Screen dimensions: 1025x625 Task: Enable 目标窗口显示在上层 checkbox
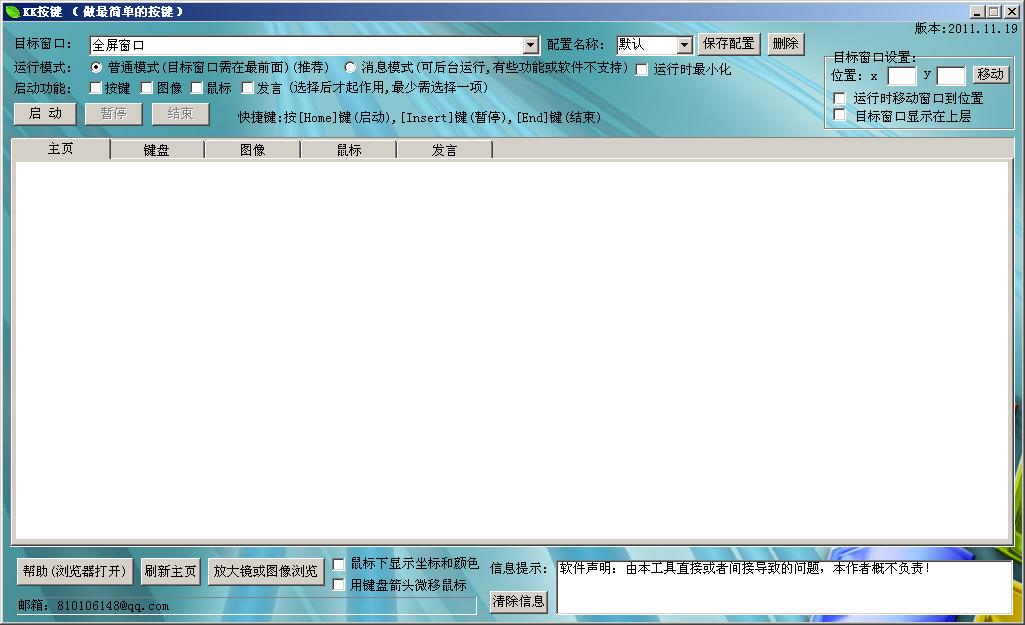(x=840, y=116)
